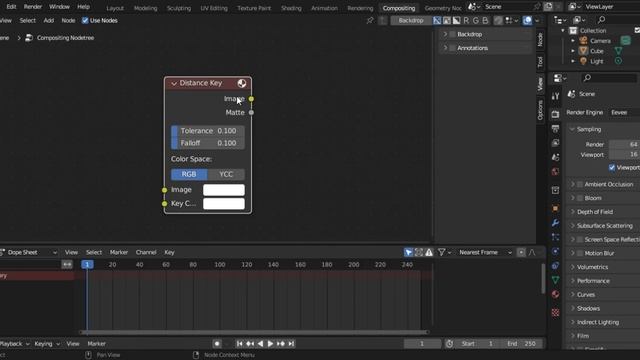Open the Help menu

84,7
